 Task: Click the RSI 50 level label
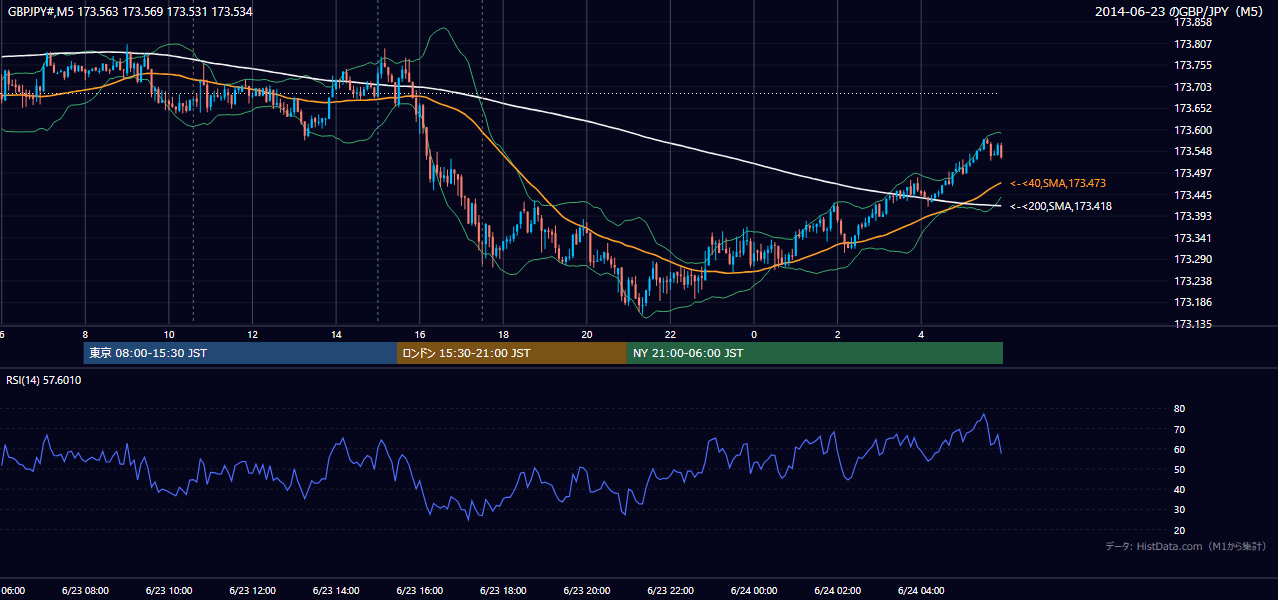pos(1179,469)
